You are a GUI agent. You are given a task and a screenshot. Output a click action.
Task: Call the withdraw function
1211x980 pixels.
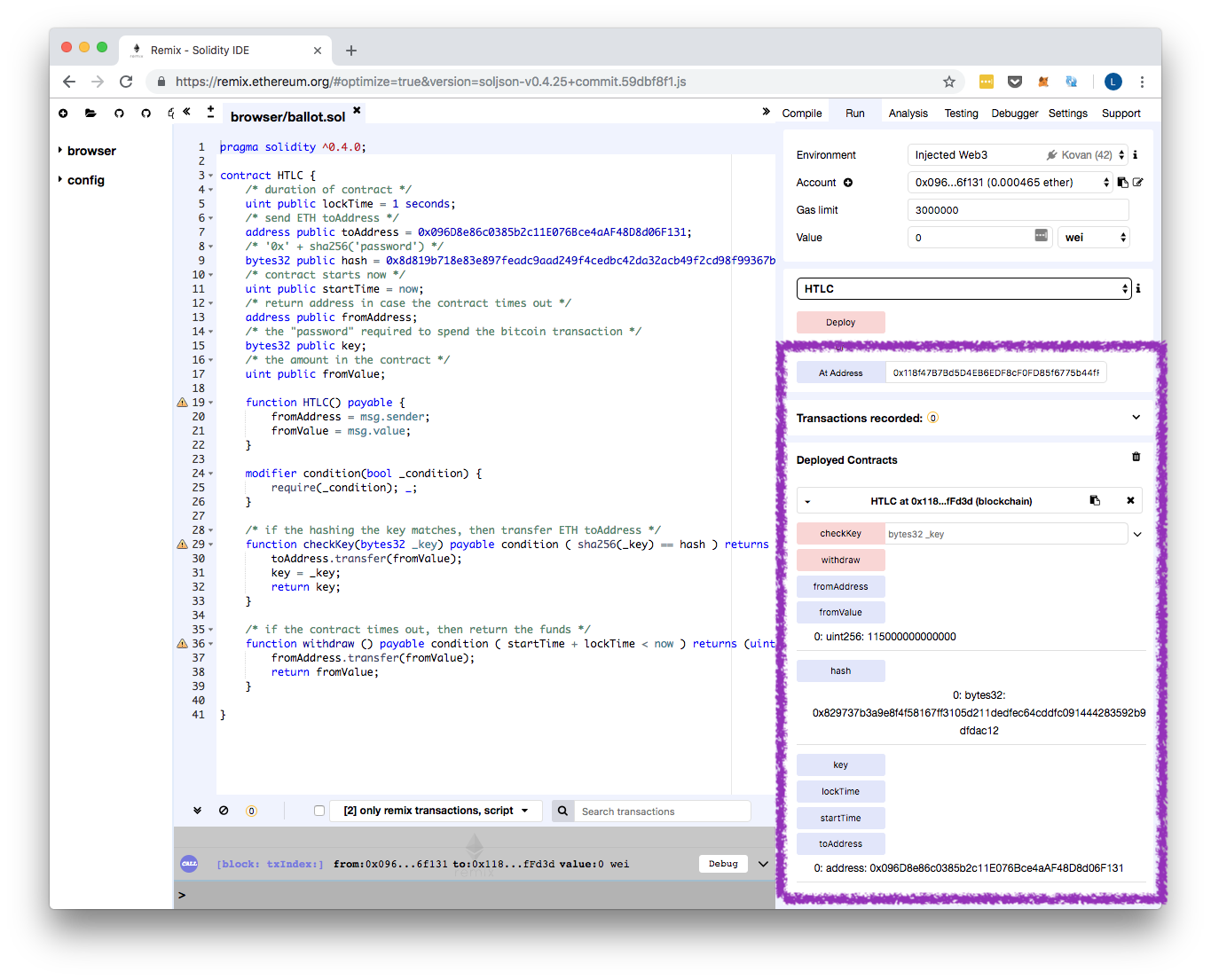pos(841,560)
